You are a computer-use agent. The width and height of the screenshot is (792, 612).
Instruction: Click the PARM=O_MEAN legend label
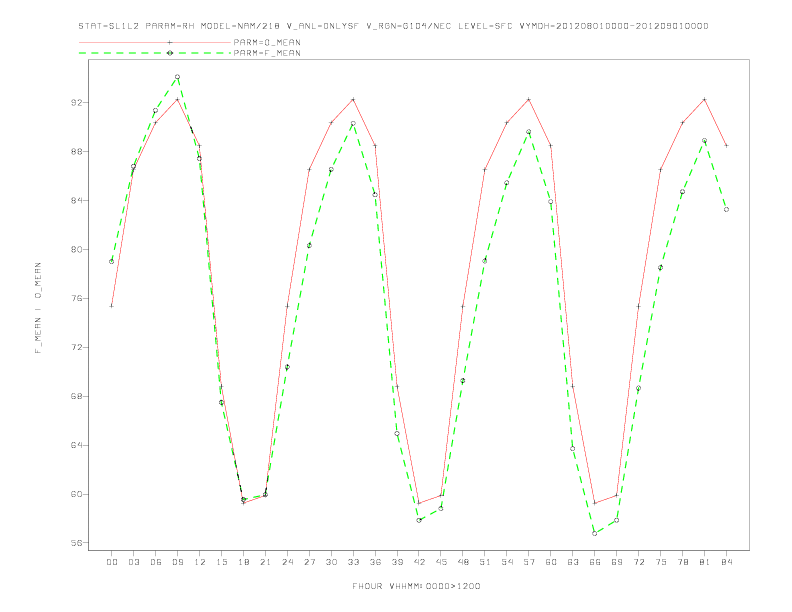pyautogui.click(x=267, y=42)
